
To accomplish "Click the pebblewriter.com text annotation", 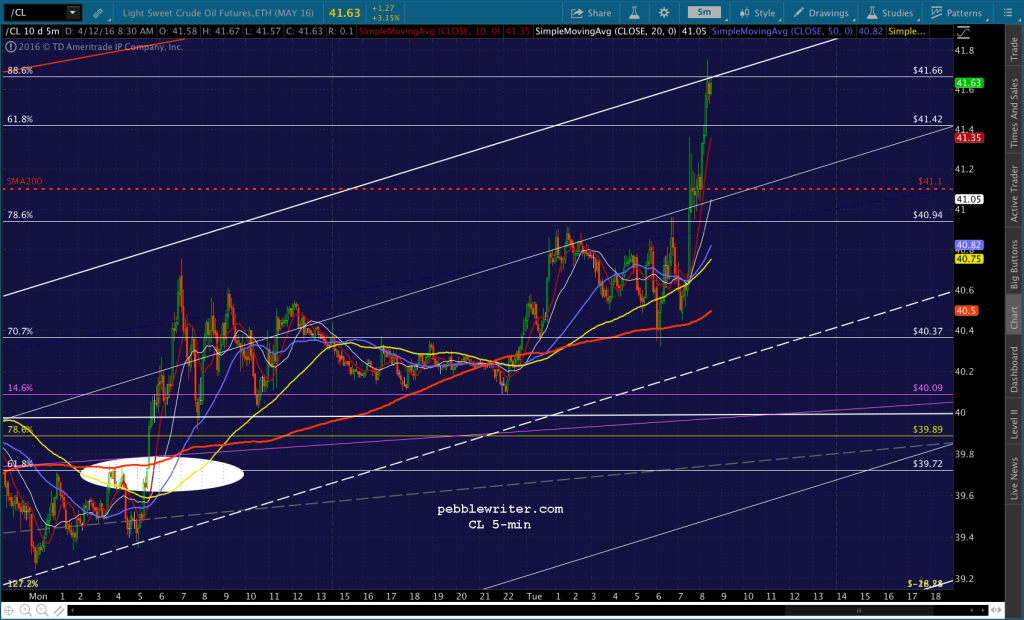I will [x=500, y=509].
